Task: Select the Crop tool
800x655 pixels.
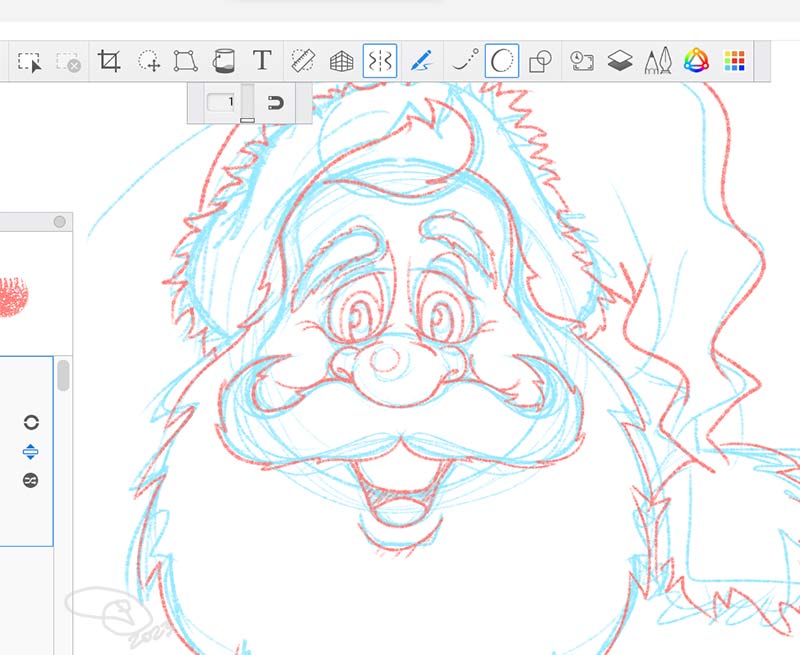Action: [x=109, y=61]
